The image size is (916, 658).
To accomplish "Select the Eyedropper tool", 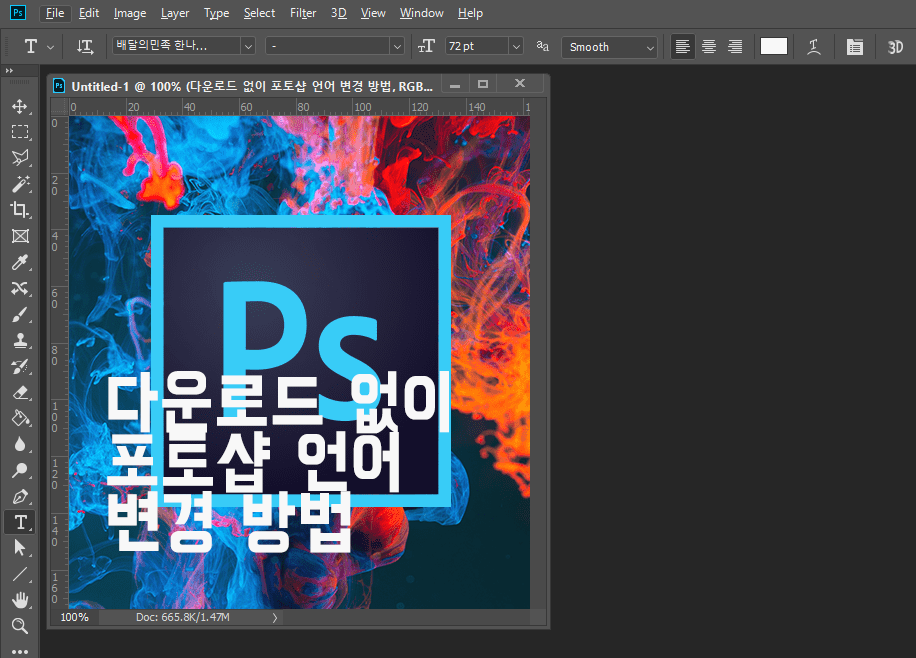I will (x=20, y=262).
